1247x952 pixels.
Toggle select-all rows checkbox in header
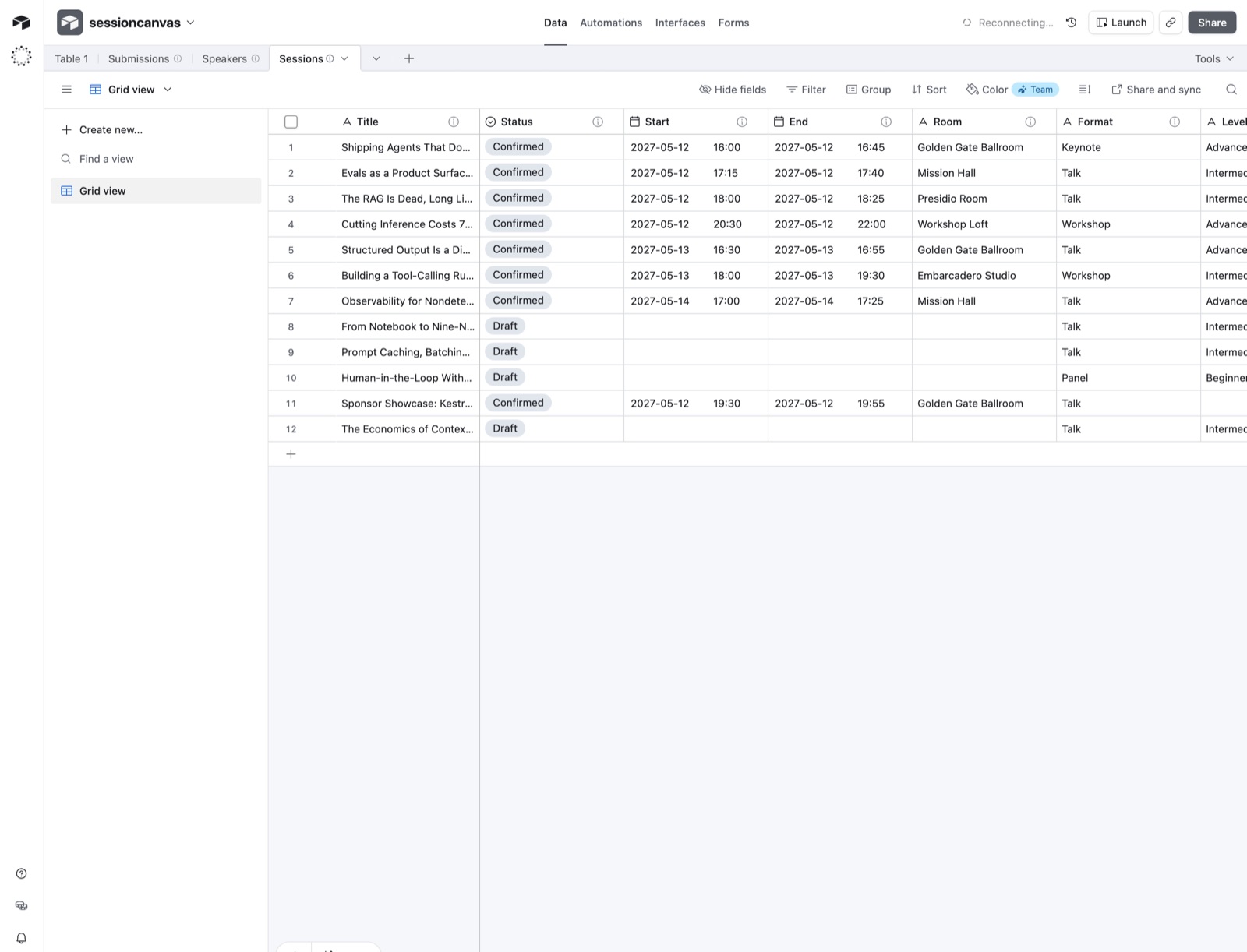[x=291, y=122]
